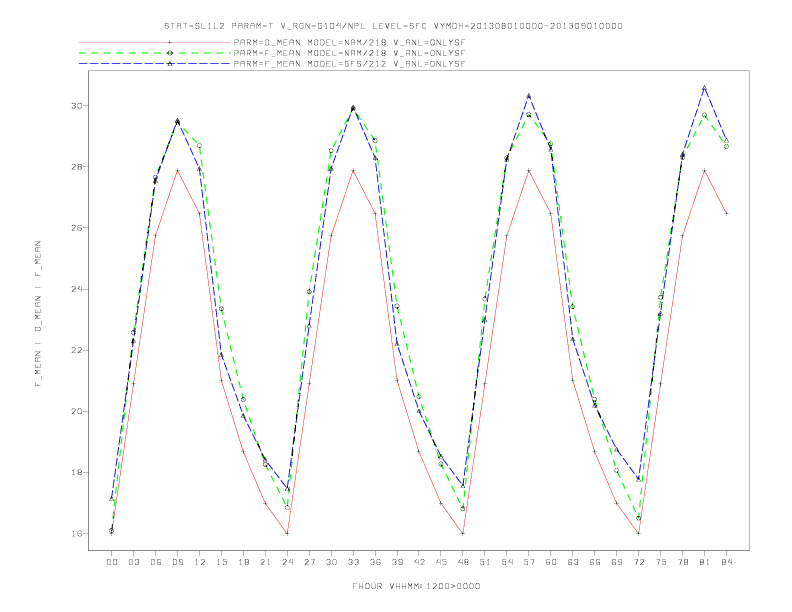
Task: Click the x-axis tick label 12
Action: tap(200, 562)
